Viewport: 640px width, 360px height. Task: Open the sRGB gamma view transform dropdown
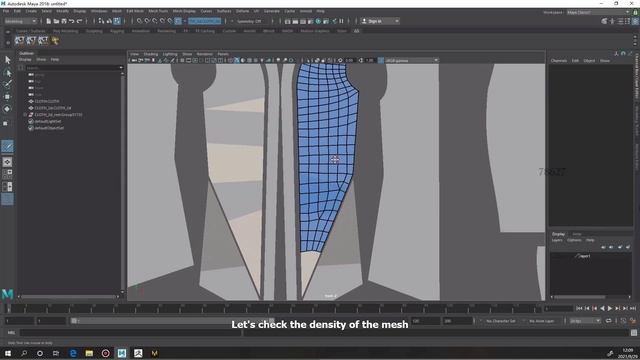click(x=411, y=60)
